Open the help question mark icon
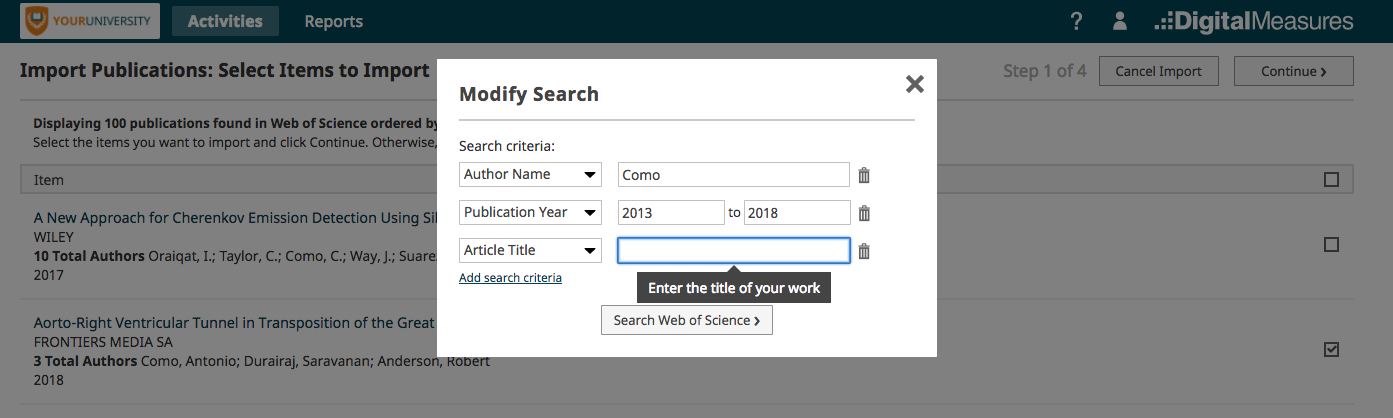The width and height of the screenshot is (1393, 418). [1076, 21]
